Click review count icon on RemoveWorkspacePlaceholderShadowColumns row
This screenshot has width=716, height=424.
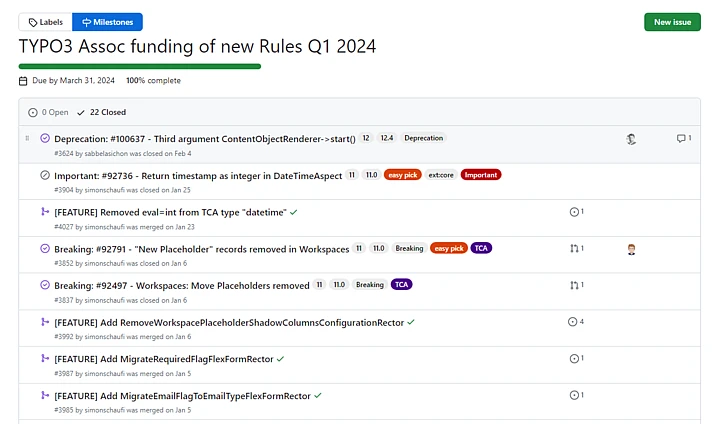(575, 322)
